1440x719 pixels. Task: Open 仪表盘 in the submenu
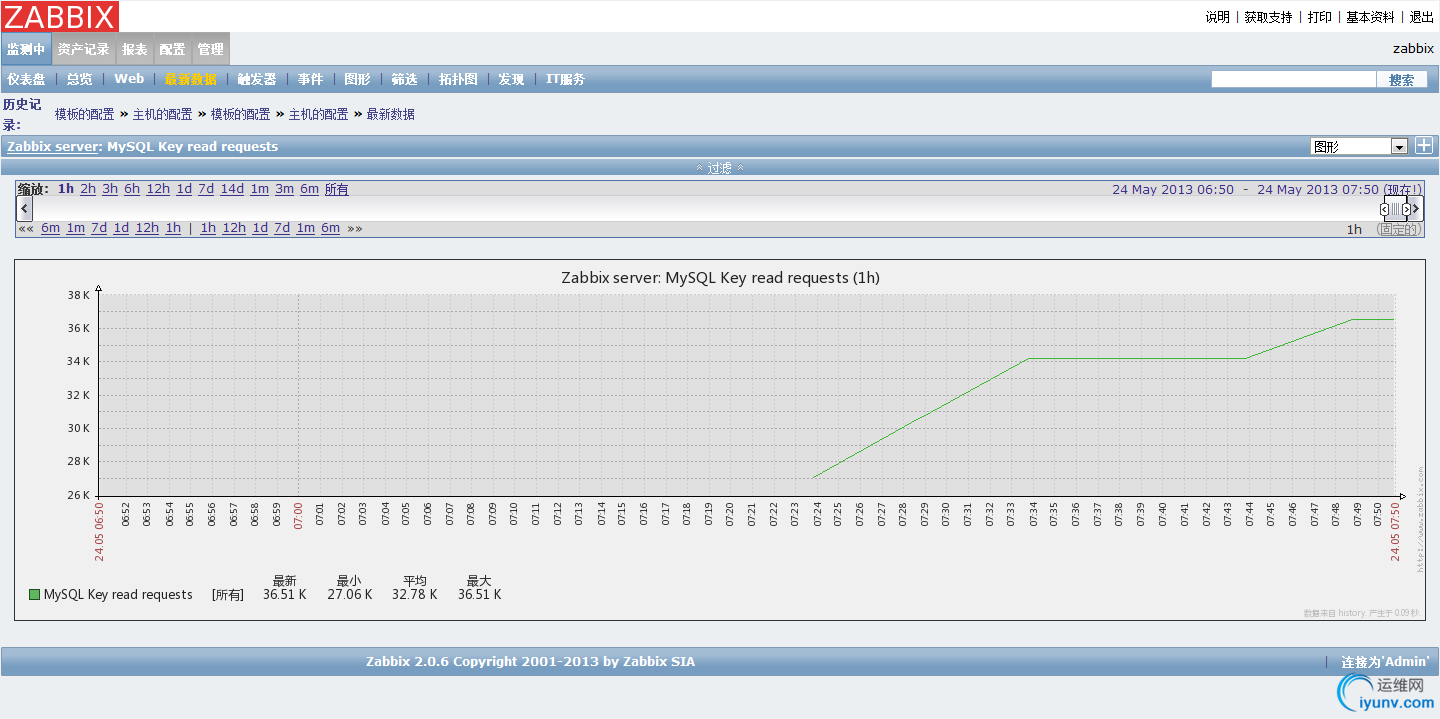(26, 79)
